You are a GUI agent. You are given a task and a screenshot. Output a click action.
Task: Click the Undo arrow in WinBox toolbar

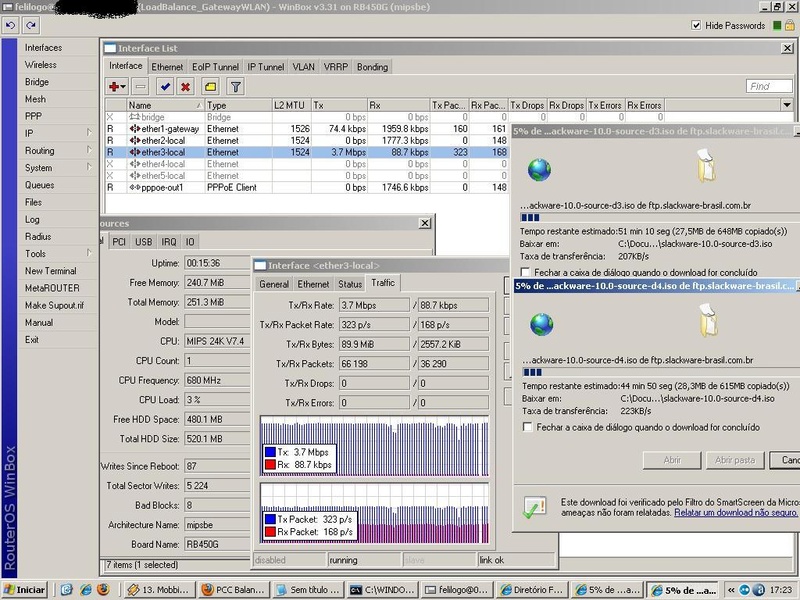(9, 25)
